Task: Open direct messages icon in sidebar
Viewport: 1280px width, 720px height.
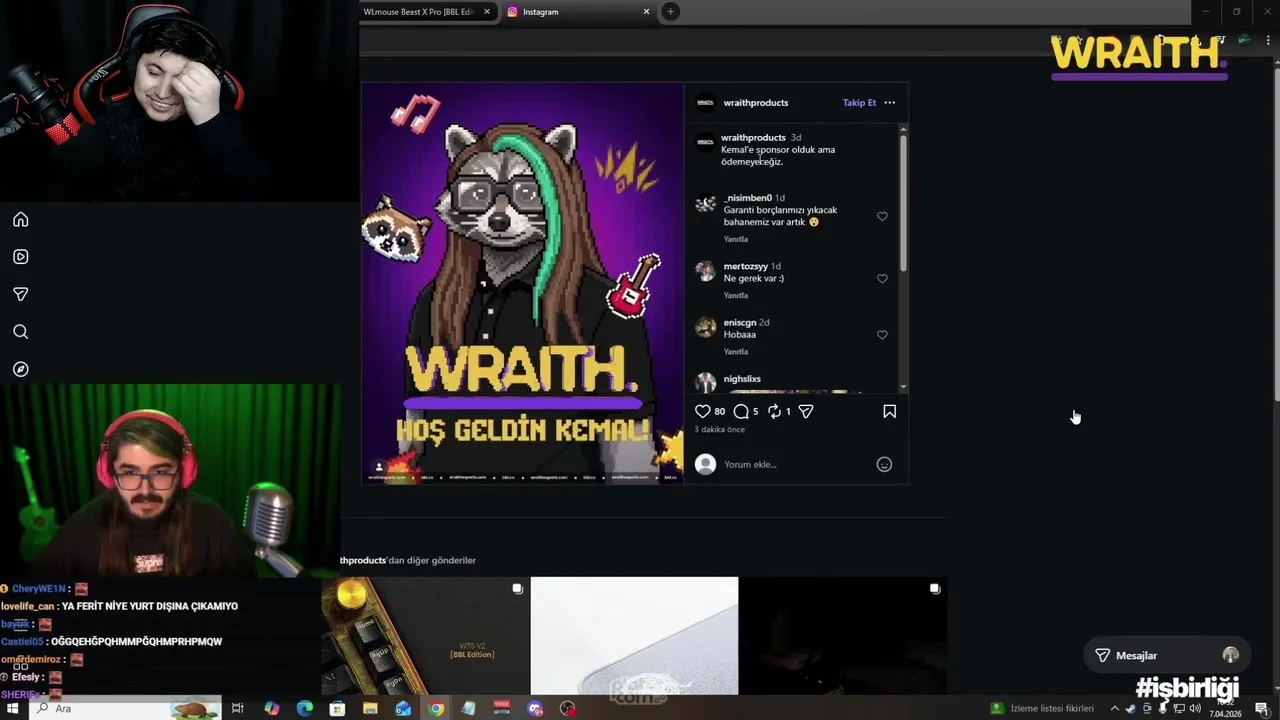Action: 20,294
